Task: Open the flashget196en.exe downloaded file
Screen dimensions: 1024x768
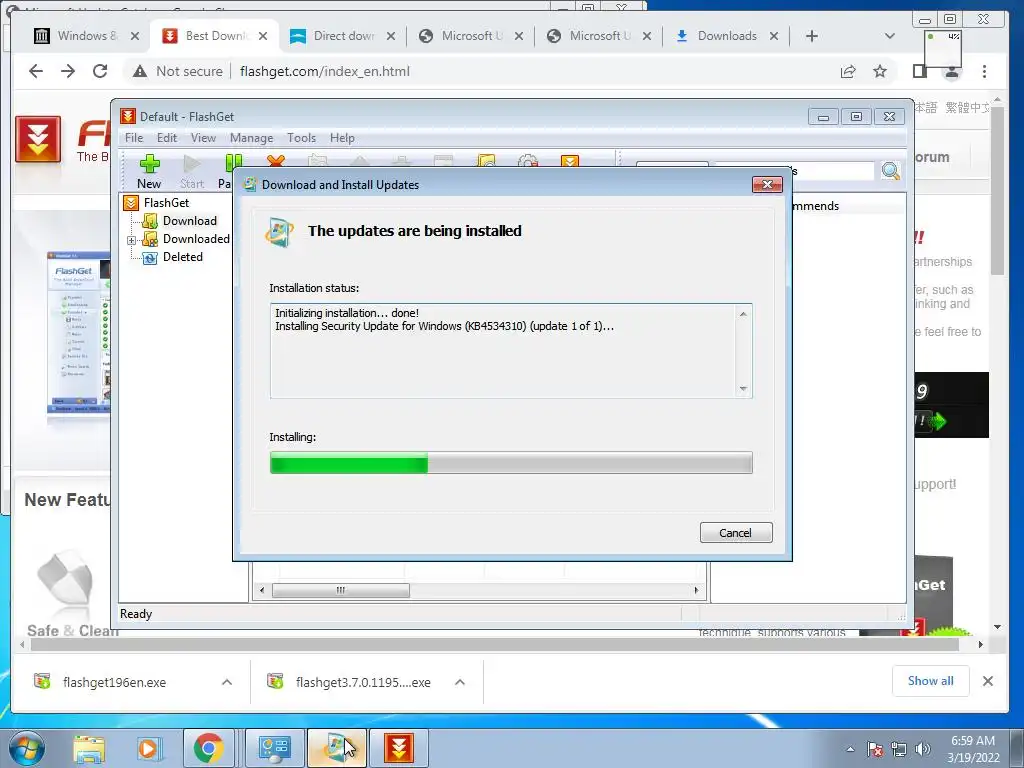Action: (x=114, y=682)
